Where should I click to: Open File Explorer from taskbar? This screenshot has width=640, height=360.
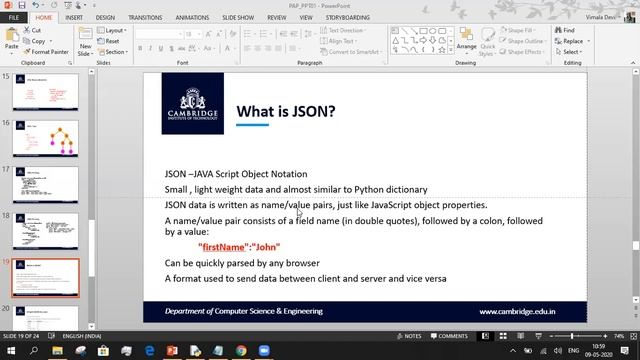coord(58,351)
